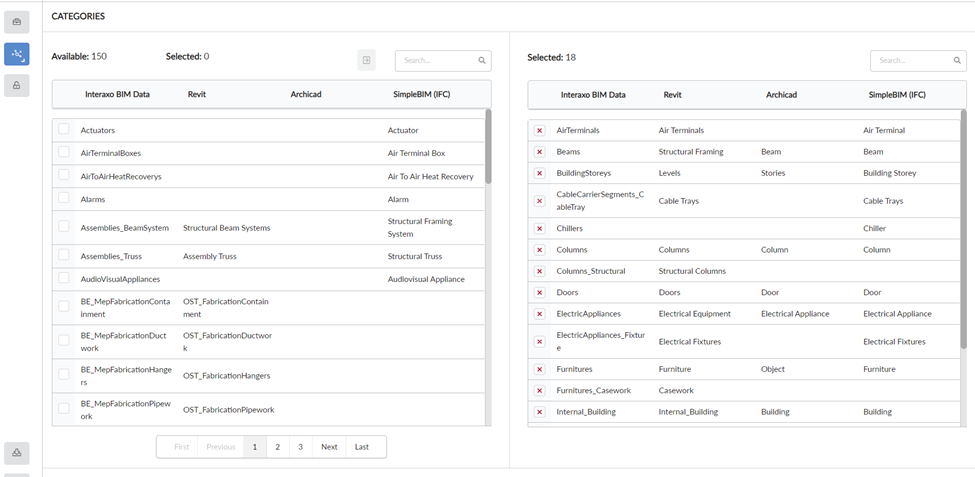The image size is (975, 477).
Task: Click the right Archicad column header
Action: tap(781, 95)
